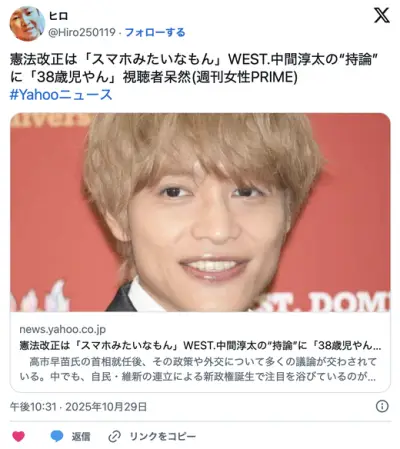Open the #Yahooニュース hashtag
Image resolution: width=400 pixels, height=449 pixels.
tap(61, 95)
